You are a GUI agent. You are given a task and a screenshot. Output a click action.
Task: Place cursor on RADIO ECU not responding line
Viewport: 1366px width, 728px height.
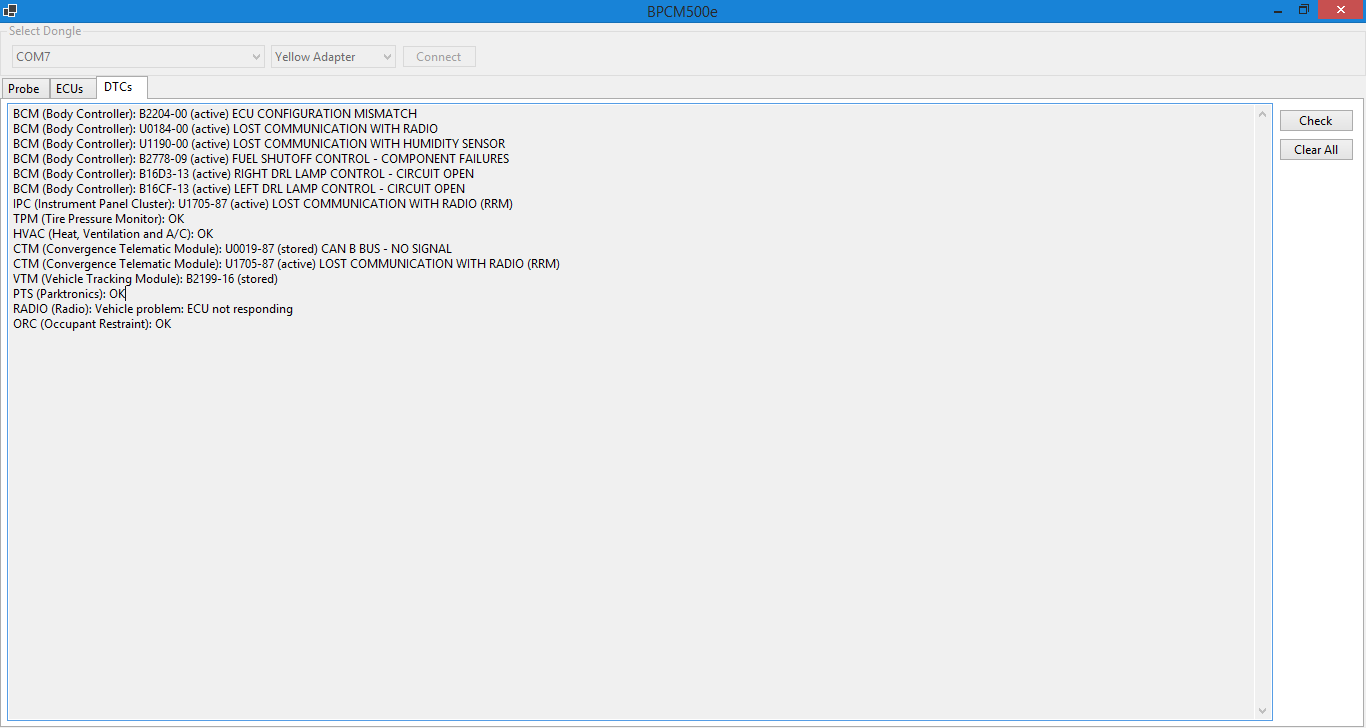coord(153,309)
